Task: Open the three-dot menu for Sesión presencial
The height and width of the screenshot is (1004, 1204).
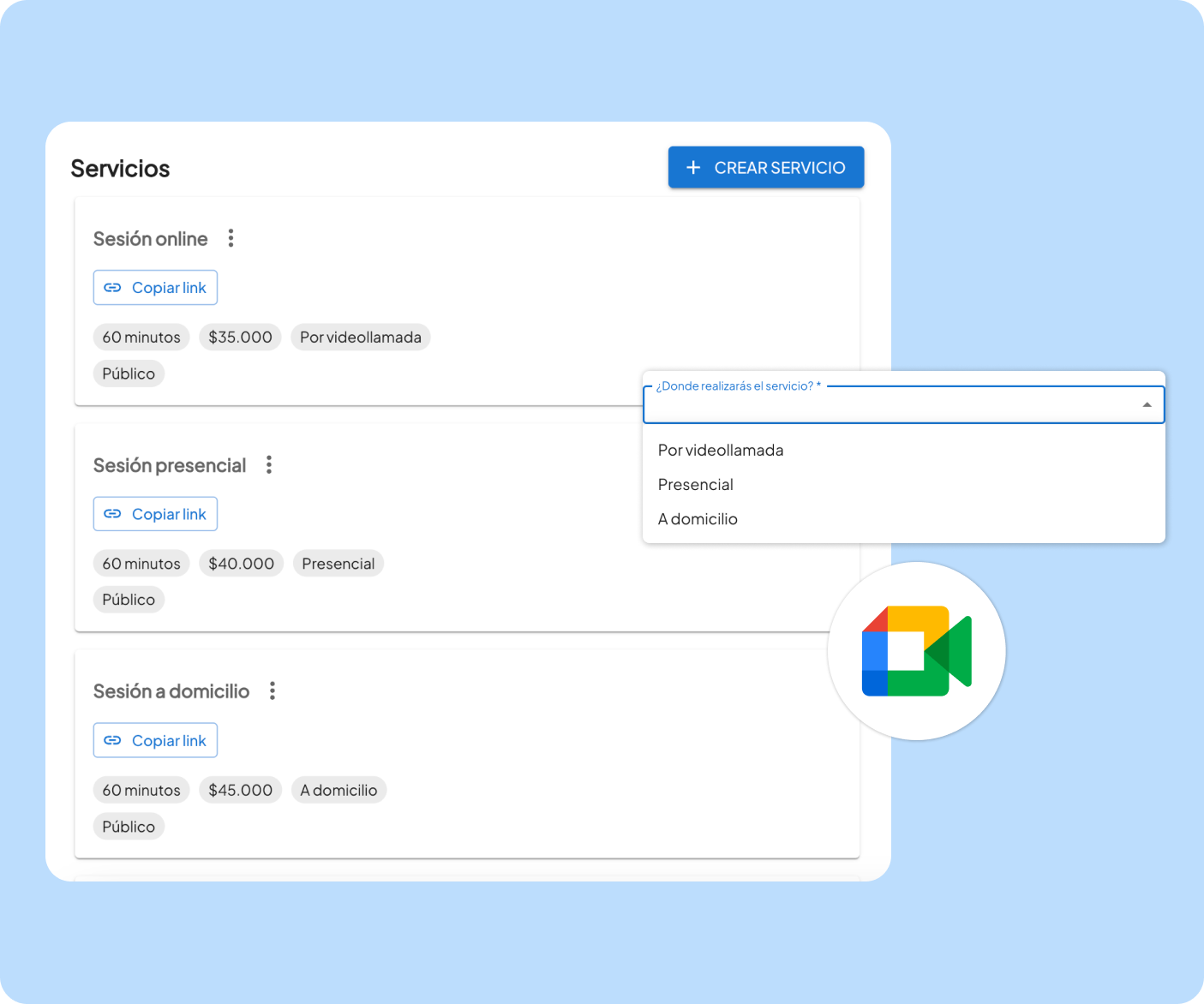Action: (x=268, y=464)
